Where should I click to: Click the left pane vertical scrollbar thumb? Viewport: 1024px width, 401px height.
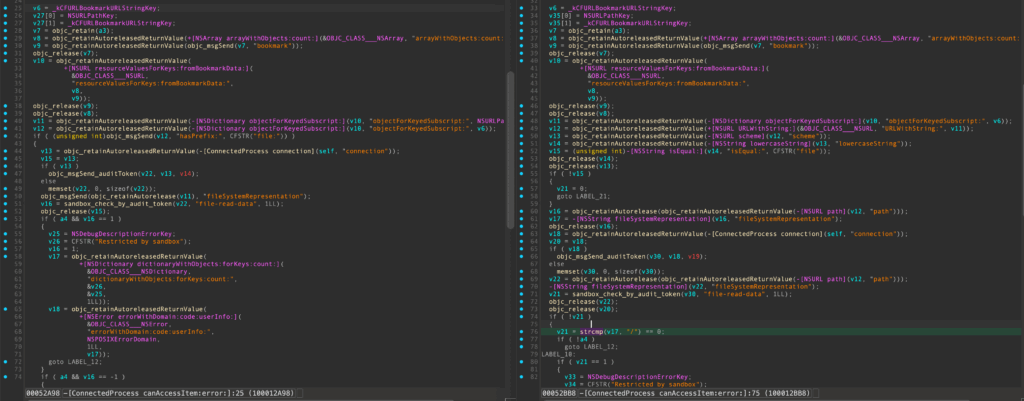click(x=510, y=149)
